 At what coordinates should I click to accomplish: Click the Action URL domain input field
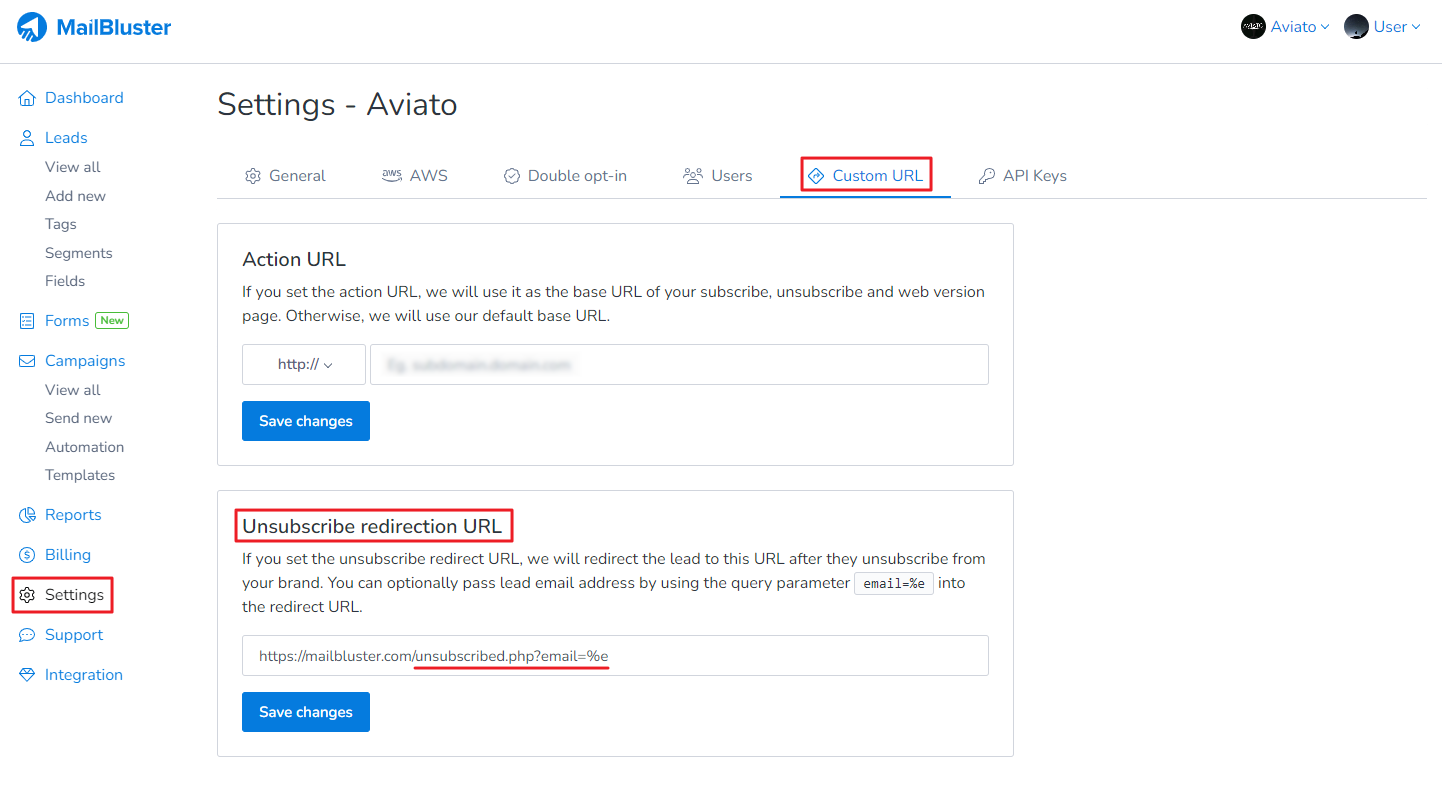(679, 365)
